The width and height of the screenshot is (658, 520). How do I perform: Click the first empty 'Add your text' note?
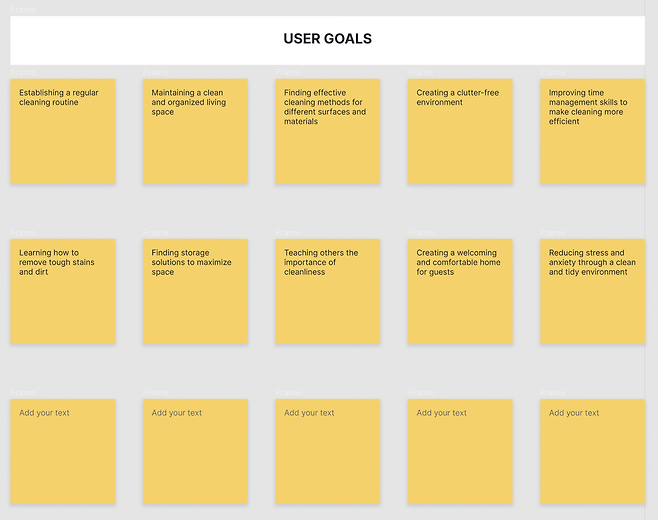[63, 451]
